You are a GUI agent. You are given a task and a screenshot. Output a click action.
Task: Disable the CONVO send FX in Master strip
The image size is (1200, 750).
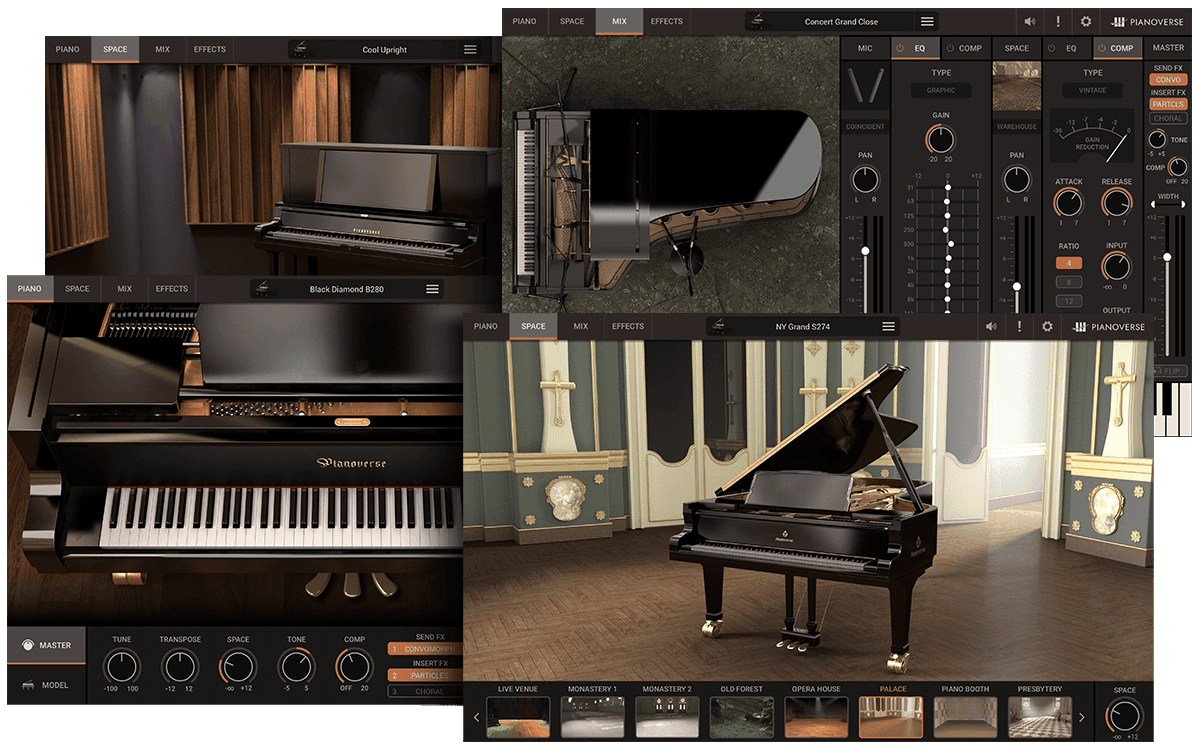pos(1167,79)
